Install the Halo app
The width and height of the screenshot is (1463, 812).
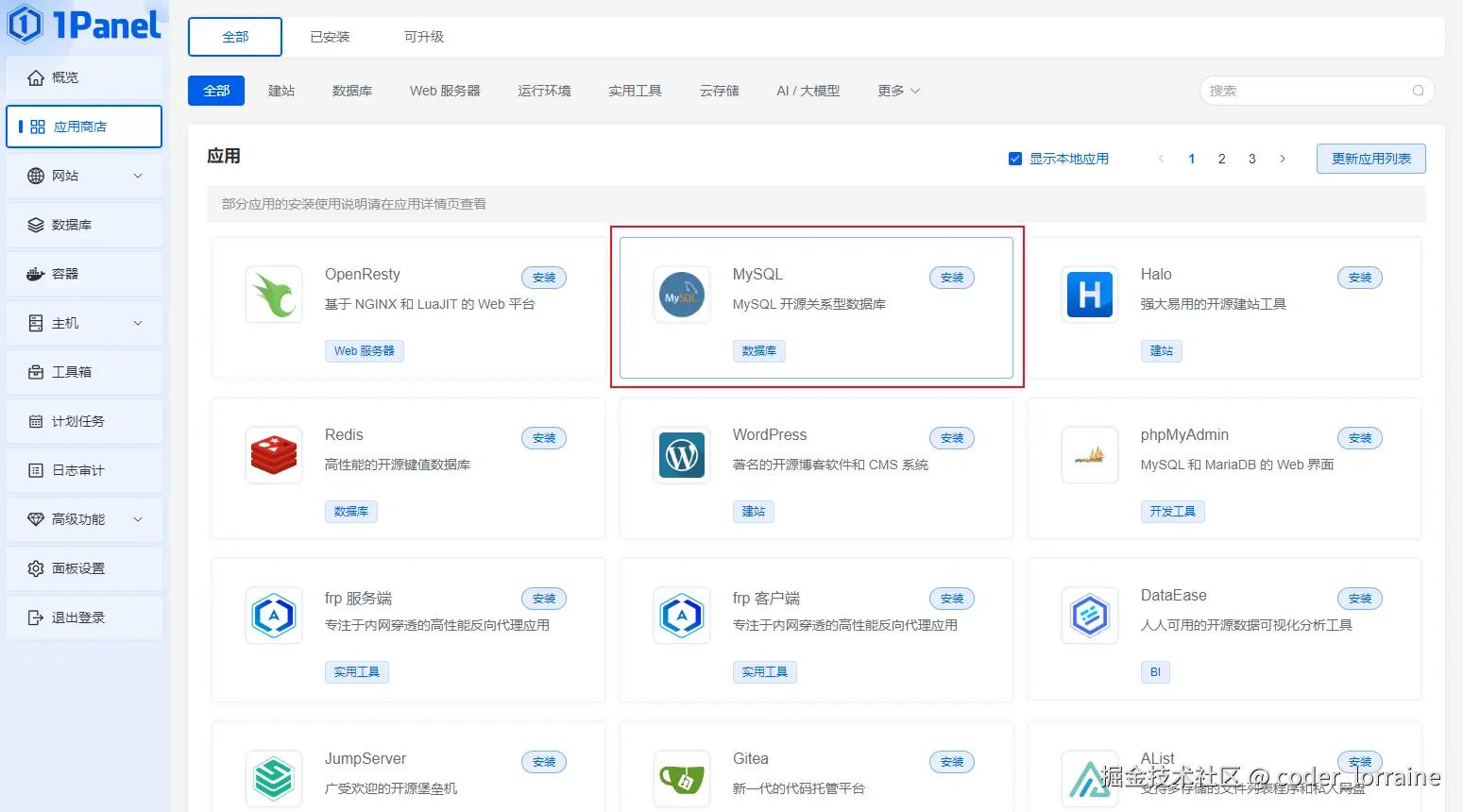(1360, 278)
